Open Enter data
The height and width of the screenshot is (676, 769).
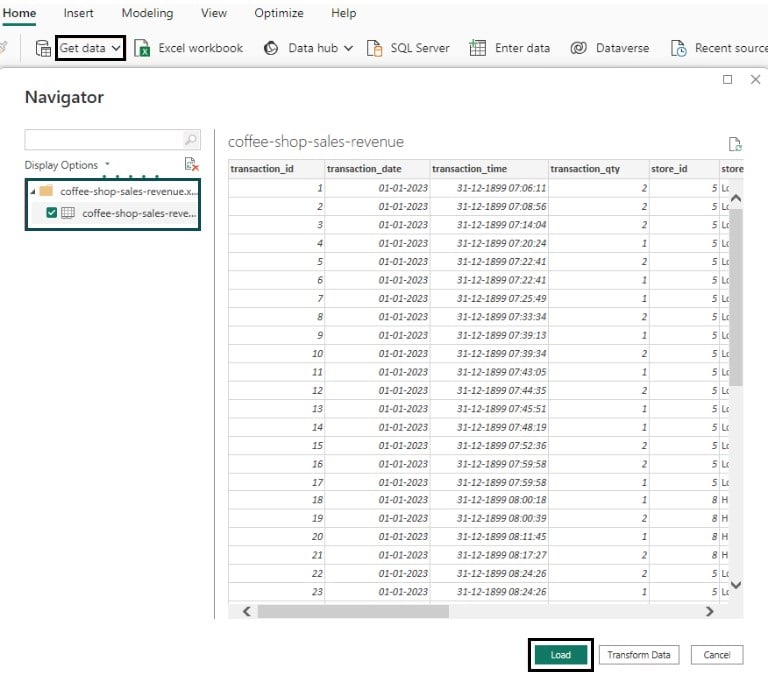tap(522, 48)
